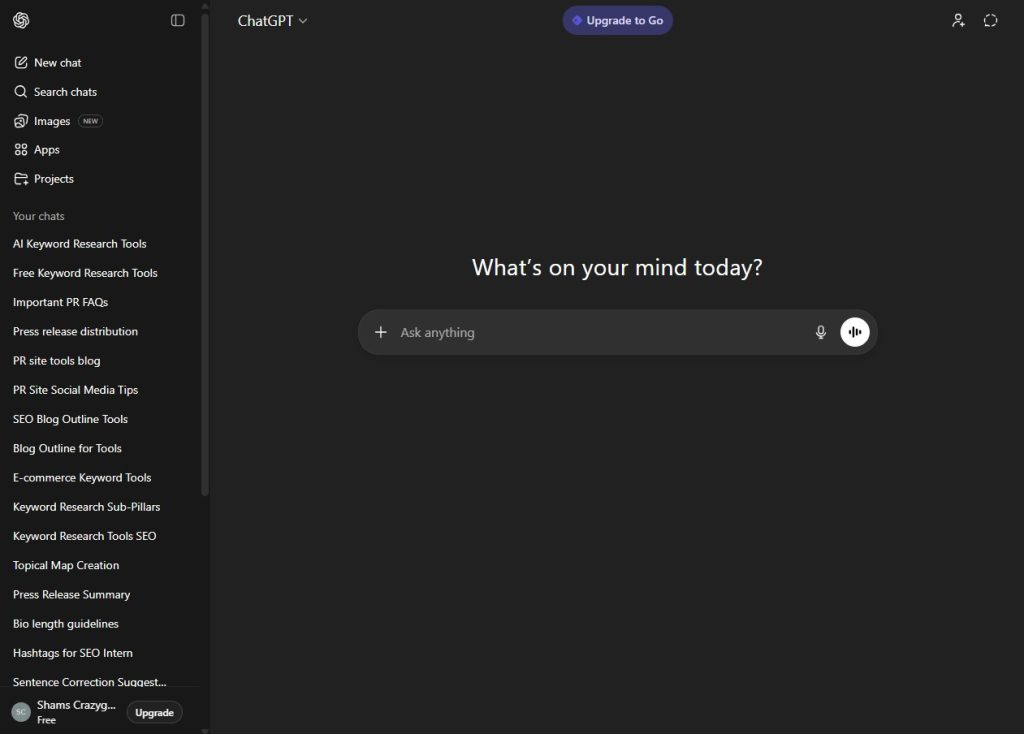1024x734 pixels.
Task: Open Bio length guidelines chat
Action: 99,624
